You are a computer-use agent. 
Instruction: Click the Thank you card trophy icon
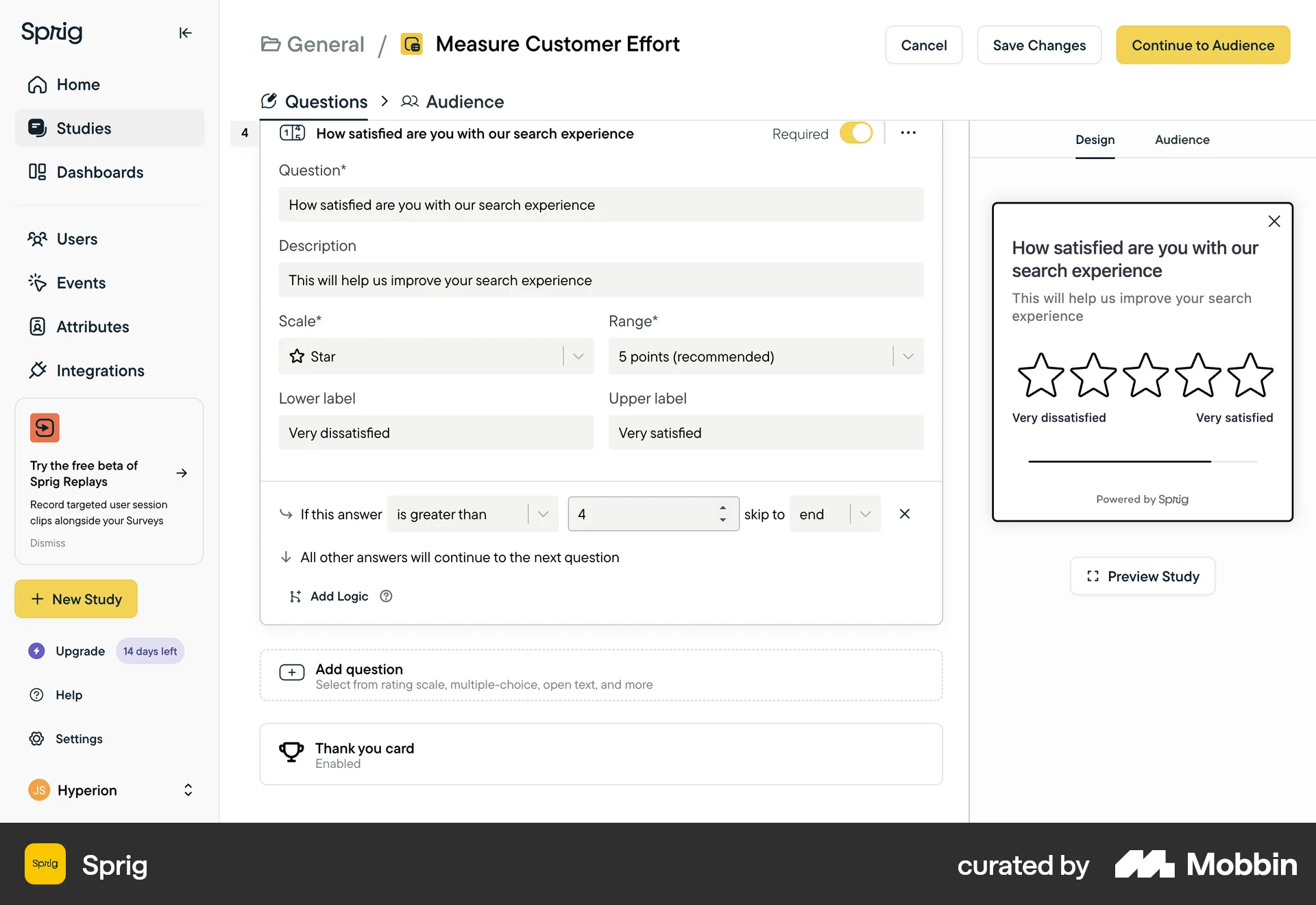291,752
